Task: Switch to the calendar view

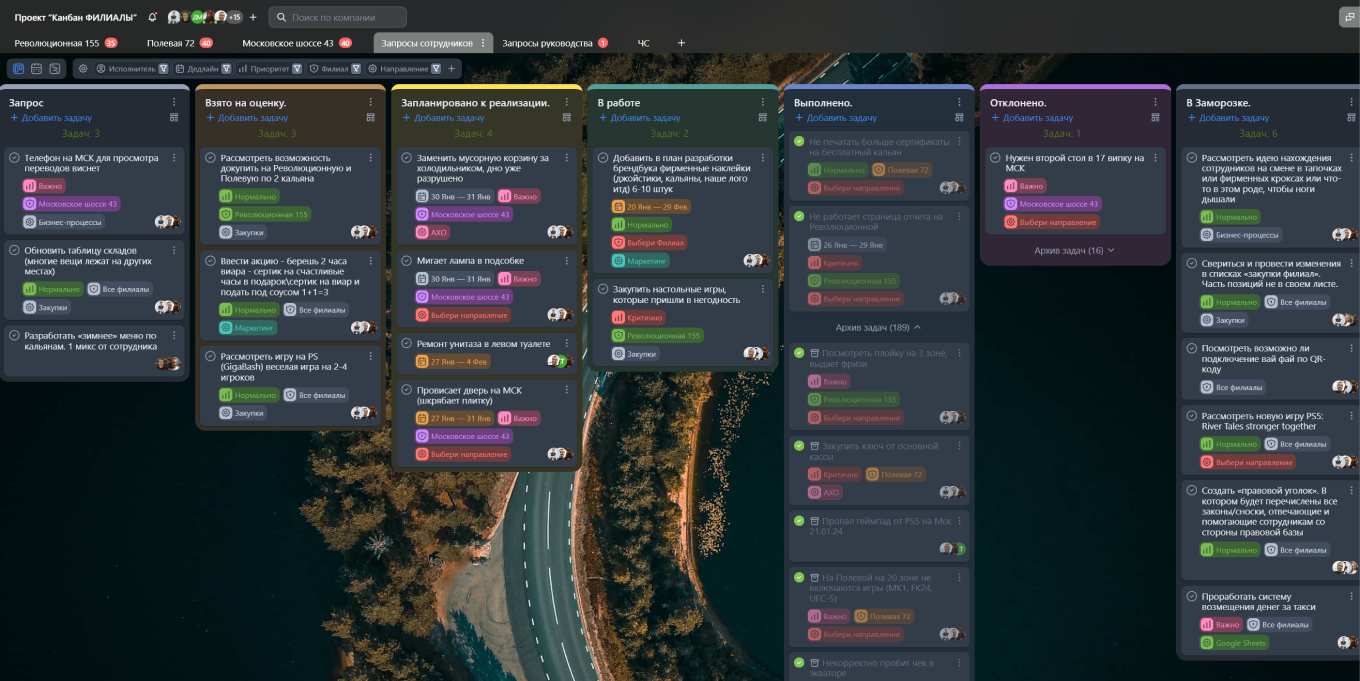Action: coord(36,69)
